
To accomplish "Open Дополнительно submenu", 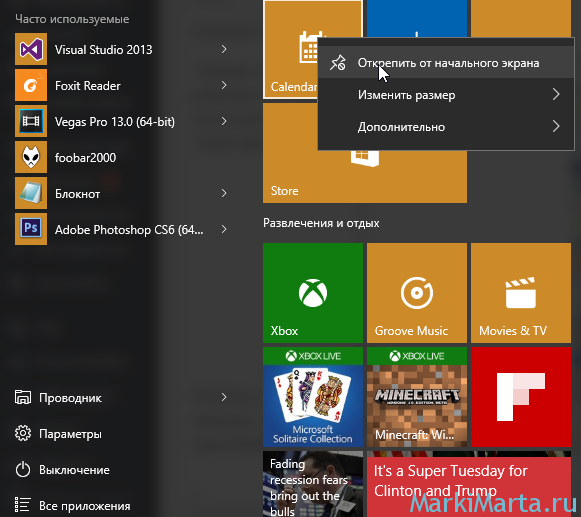I will [446, 127].
